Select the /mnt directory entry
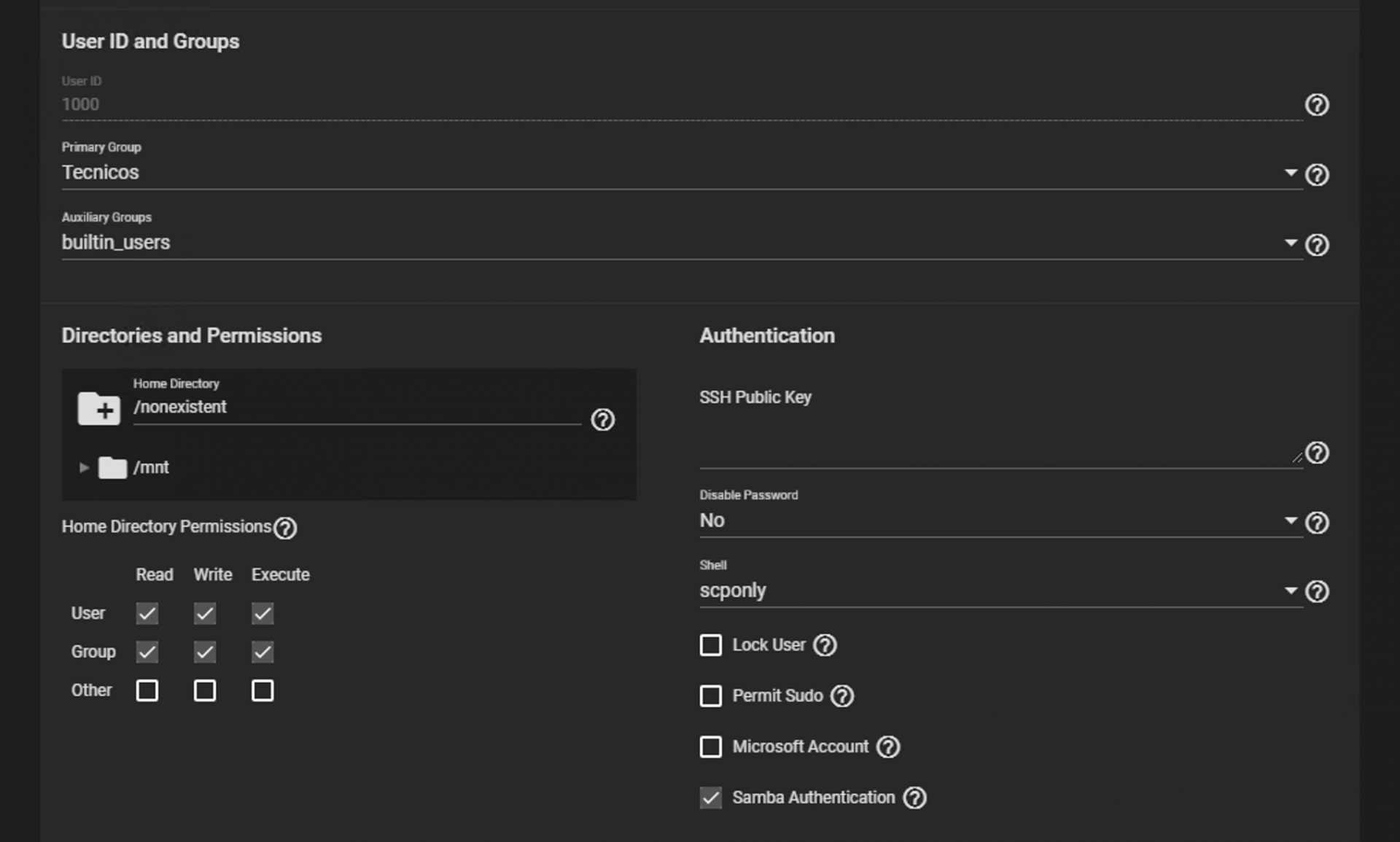Image resolution: width=1400 pixels, height=842 pixels. tap(151, 467)
